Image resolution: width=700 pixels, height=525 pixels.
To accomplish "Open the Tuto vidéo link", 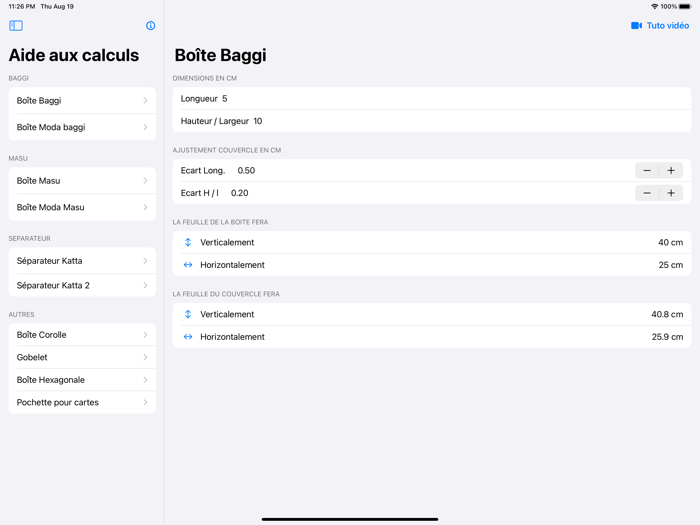I will point(667,26).
